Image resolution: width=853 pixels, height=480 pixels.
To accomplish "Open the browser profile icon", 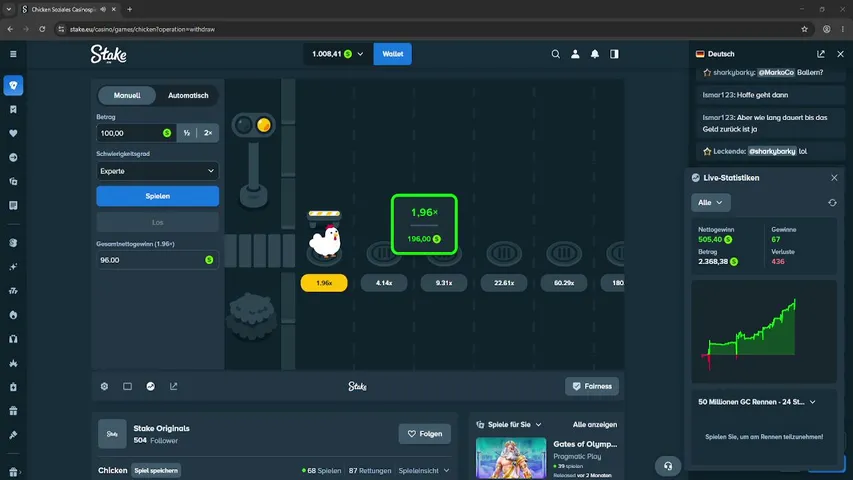I will (x=826, y=29).
